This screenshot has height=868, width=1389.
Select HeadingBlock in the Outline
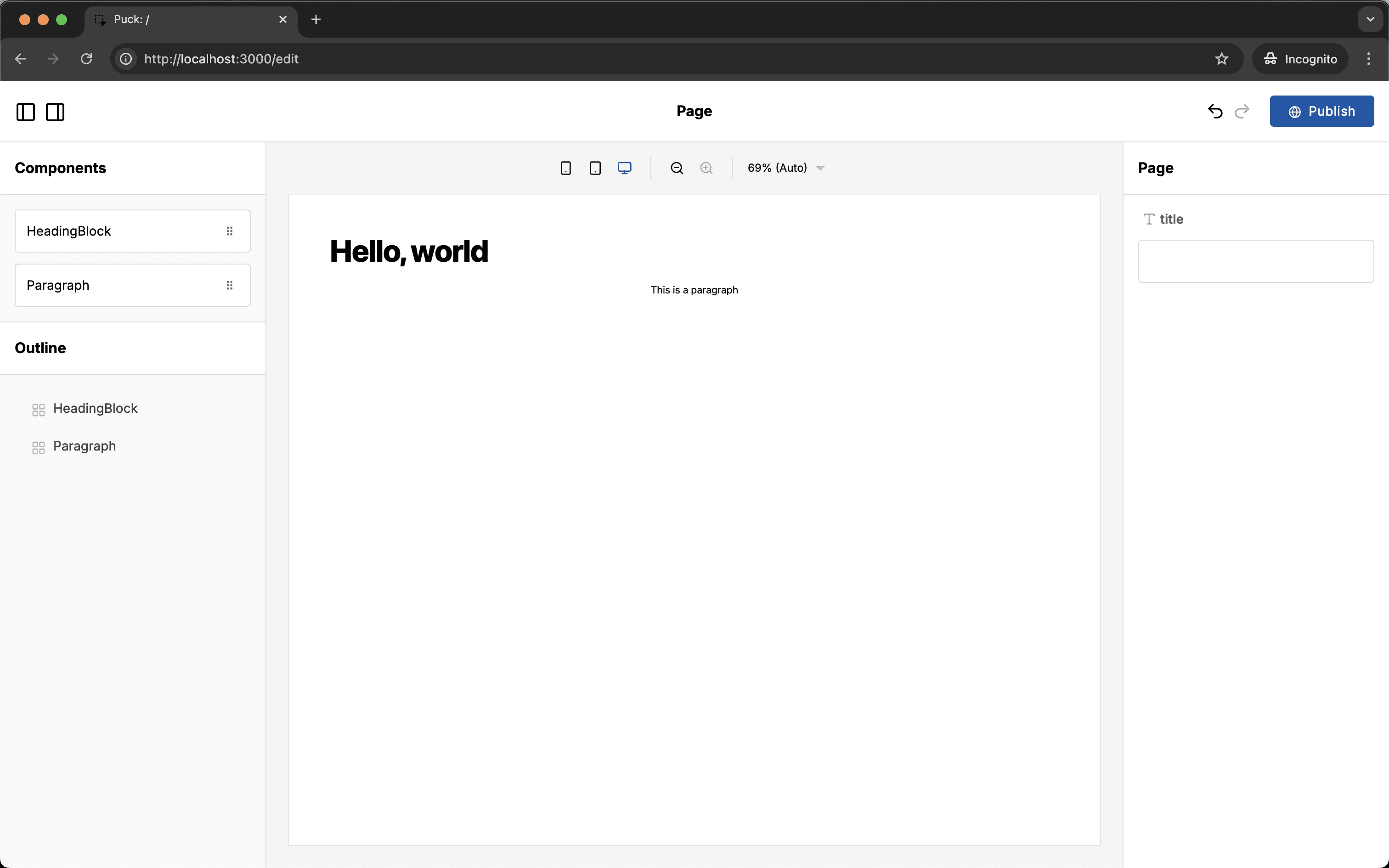pyautogui.click(x=95, y=409)
